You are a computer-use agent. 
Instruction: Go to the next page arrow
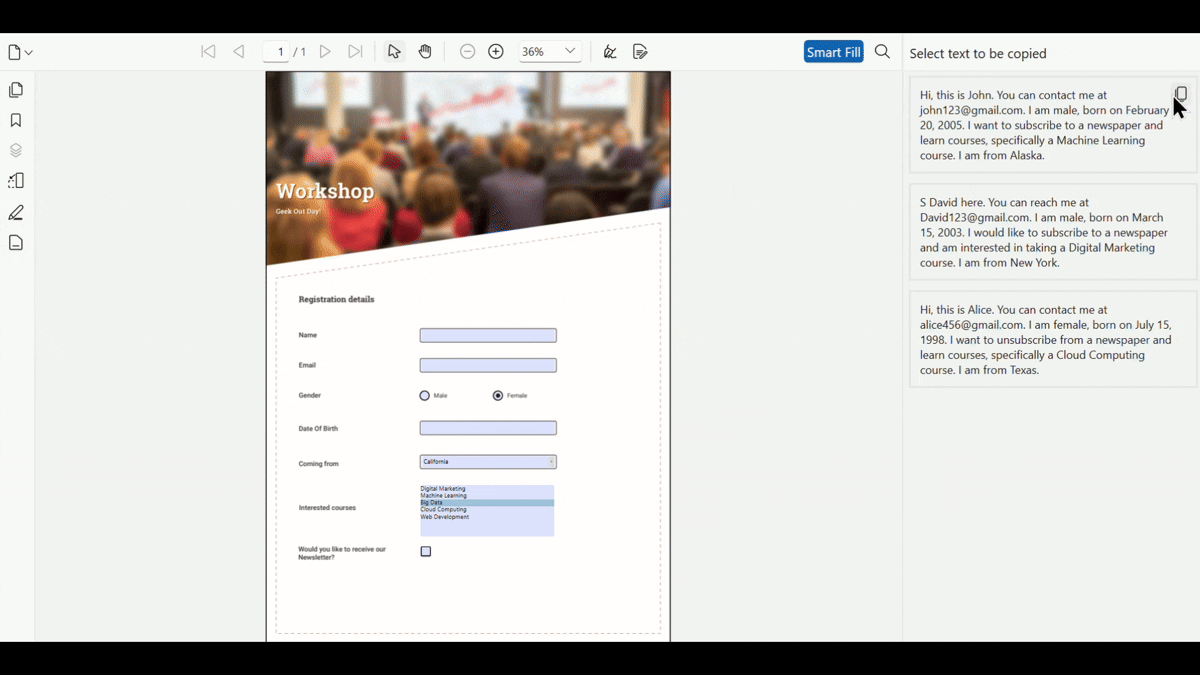point(325,52)
